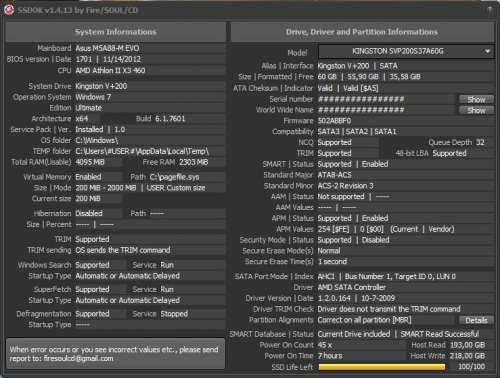This screenshot has width=500, height=378.
Task: Click the System Informations header
Action: 115,32
